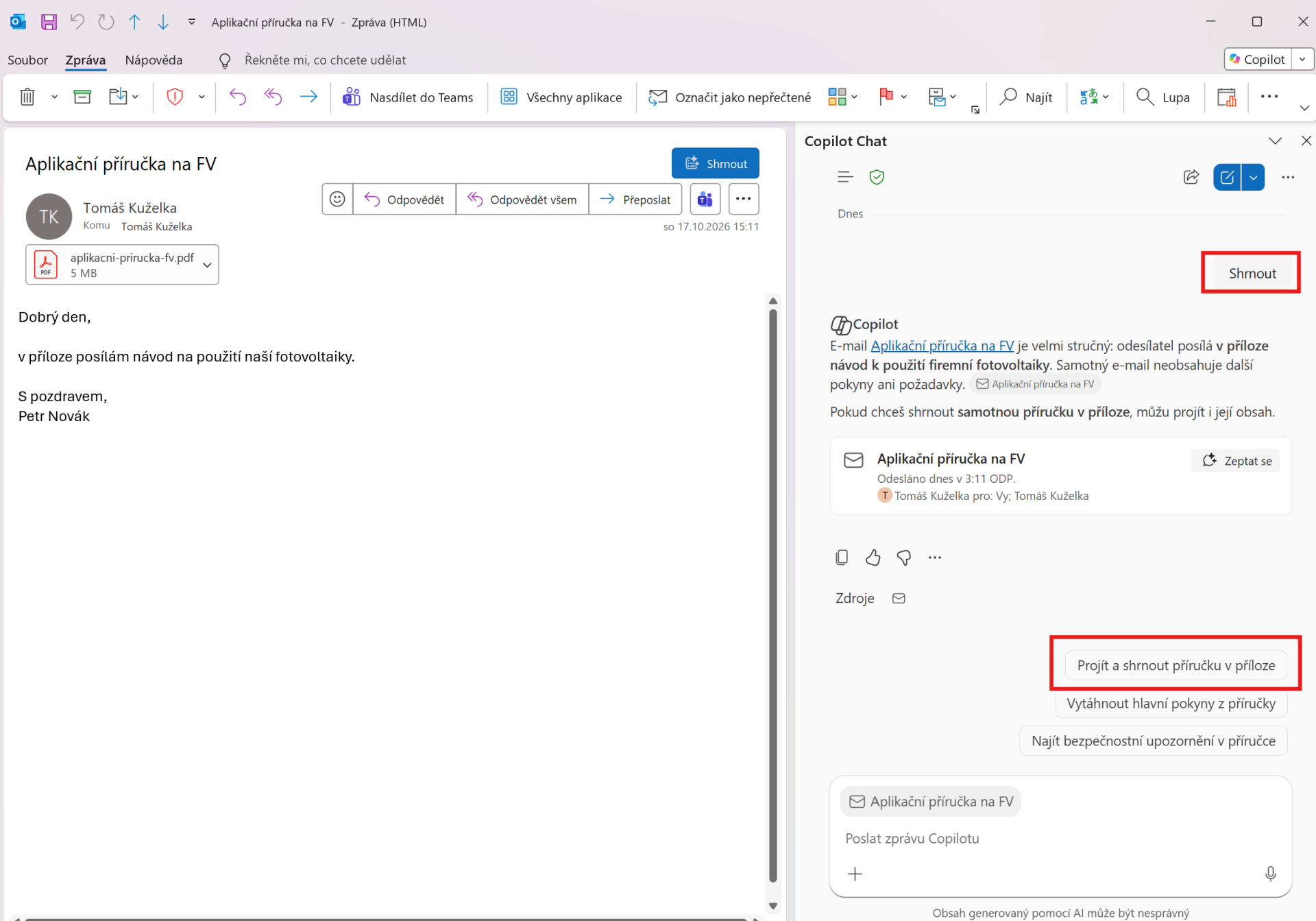Expand the Copilot button dropdown arrow at top right
The image size is (1316, 921).
pyautogui.click(x=1302, y=60)
